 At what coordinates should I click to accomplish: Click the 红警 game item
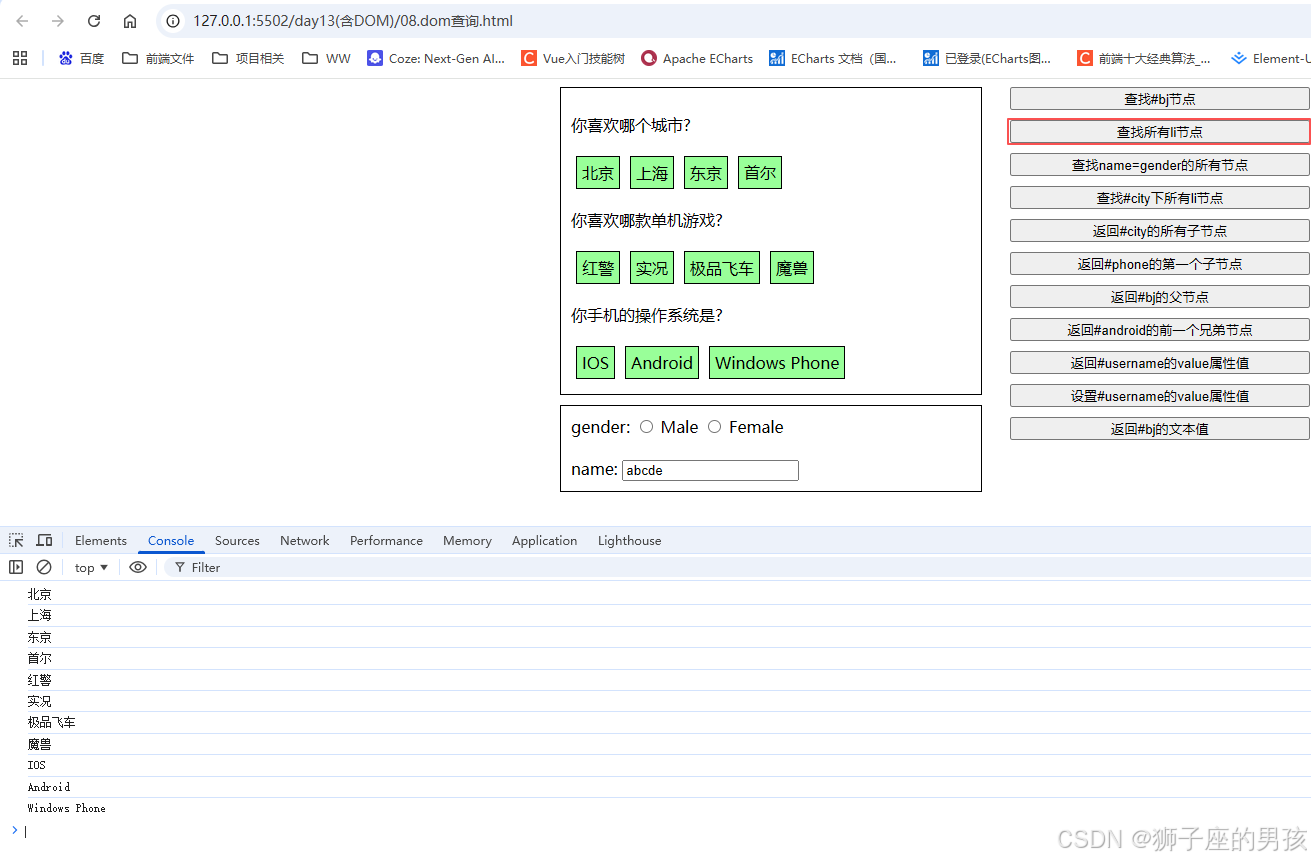(598, 267)
